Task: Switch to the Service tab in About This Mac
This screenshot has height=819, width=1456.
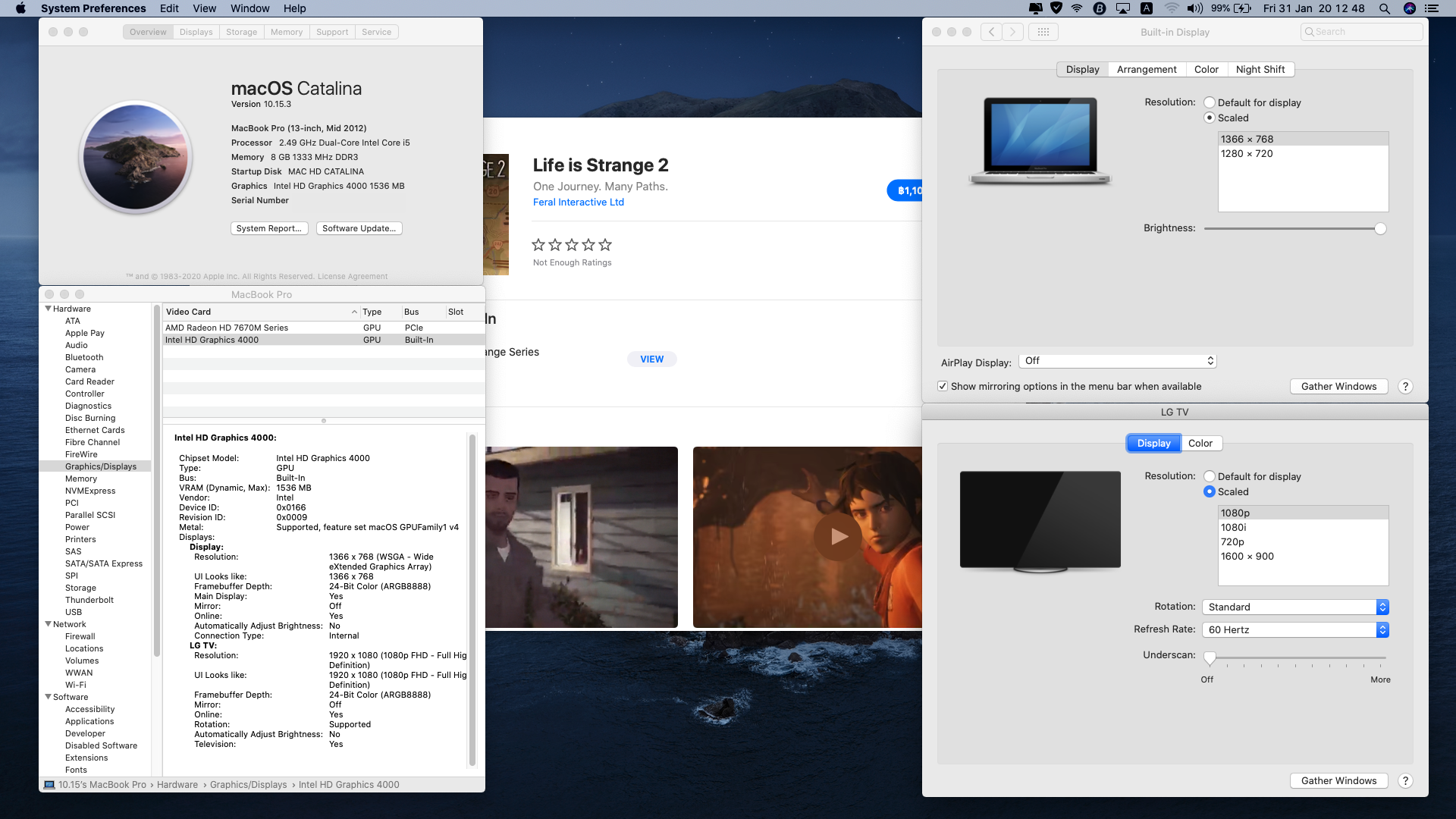Action: [376, 32]
